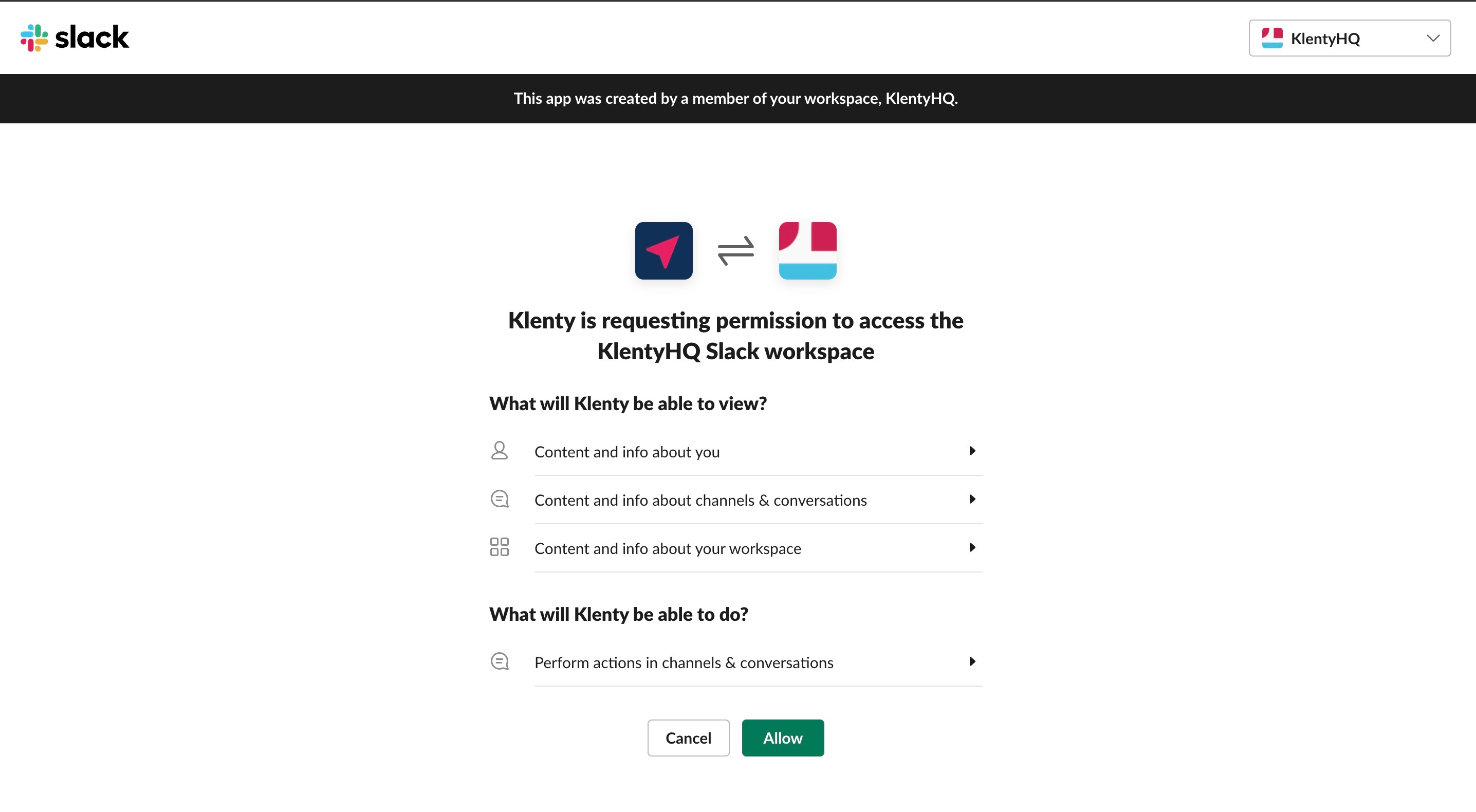Expand 'Content and info about you' arrow

pos(972,451)
